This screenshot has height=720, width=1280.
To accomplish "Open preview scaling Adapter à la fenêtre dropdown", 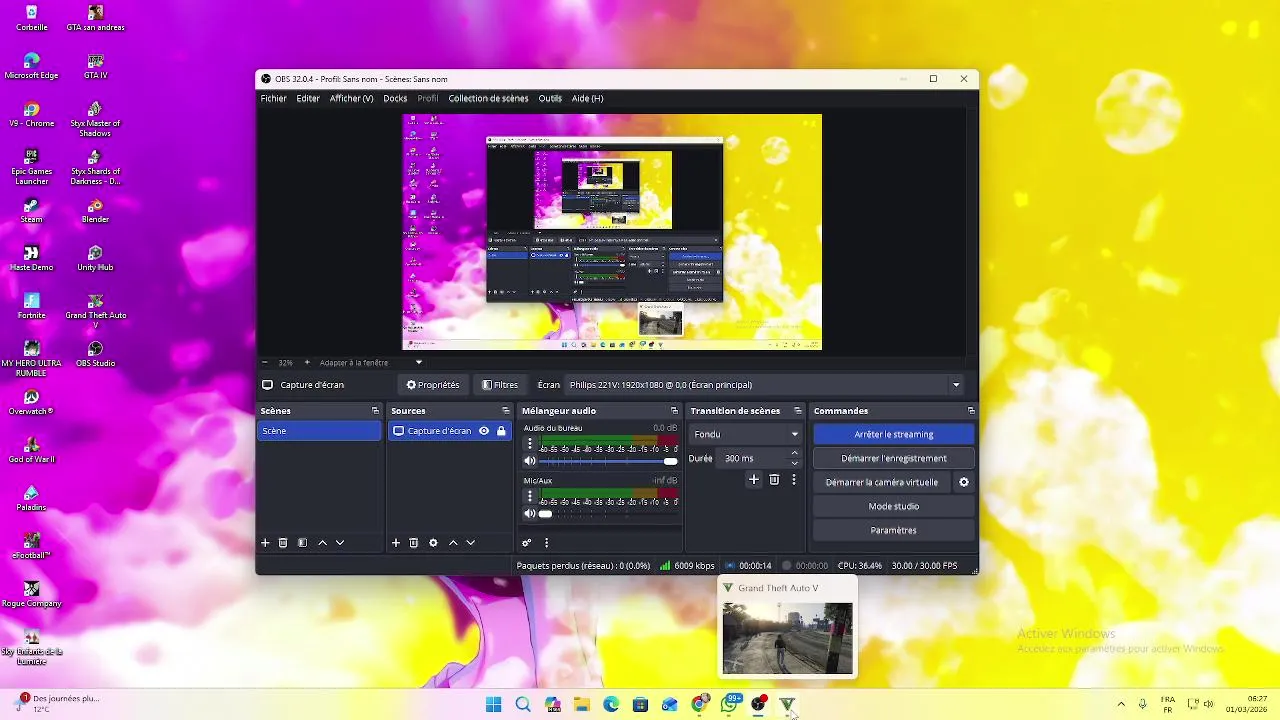I will 372,363.
